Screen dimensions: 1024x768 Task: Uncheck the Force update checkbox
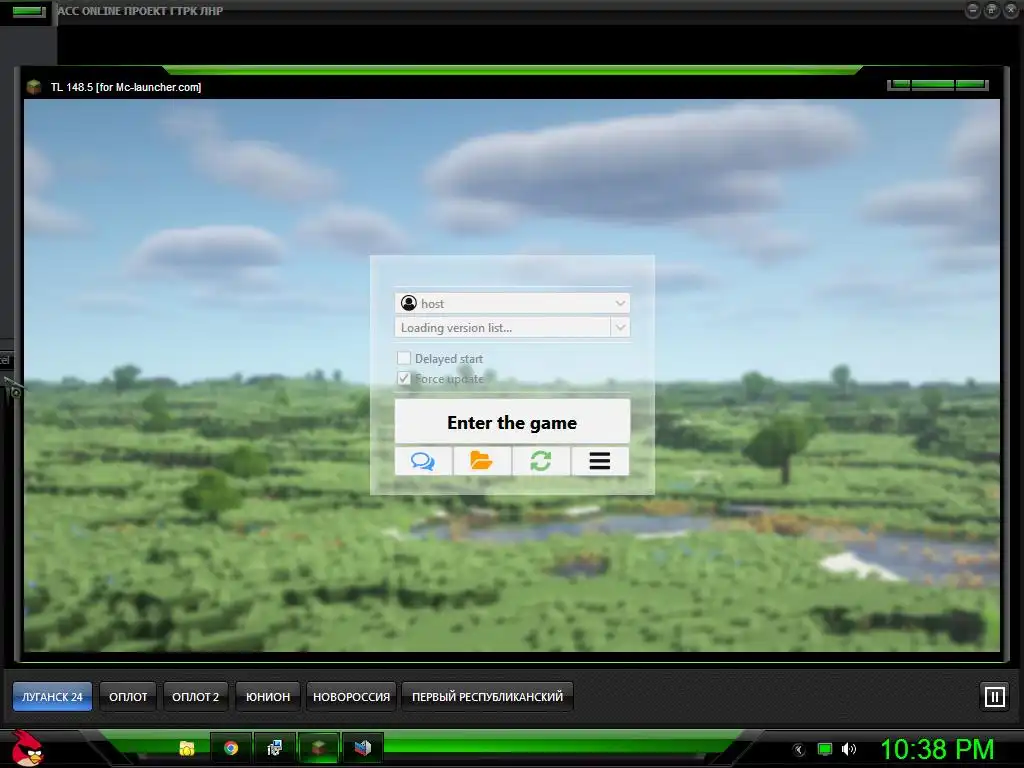[404, 378]
